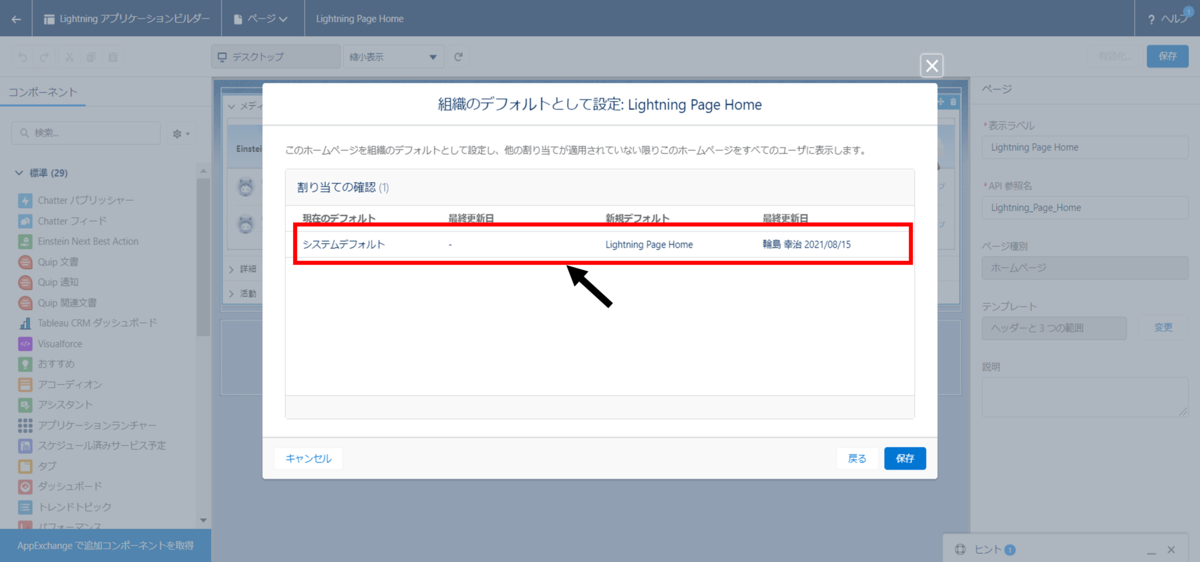
Task: Click the 戻る button in the dialog
Action: click(x=857, y=458)
